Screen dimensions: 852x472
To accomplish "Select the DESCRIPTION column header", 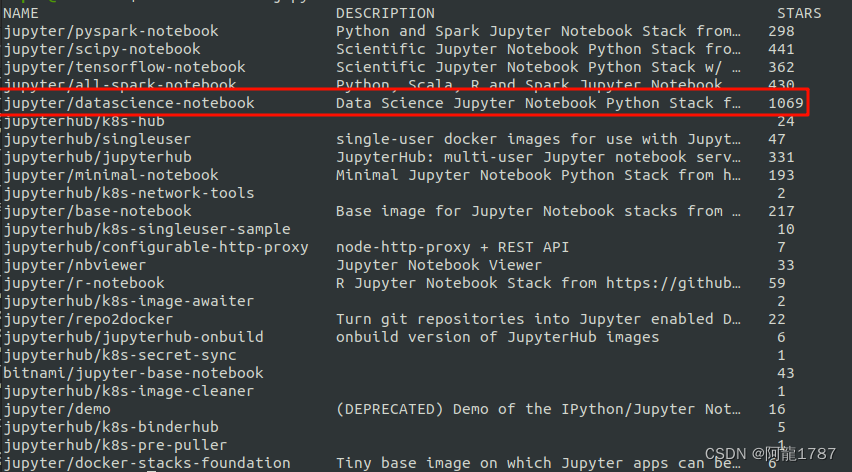I will 385,13.
